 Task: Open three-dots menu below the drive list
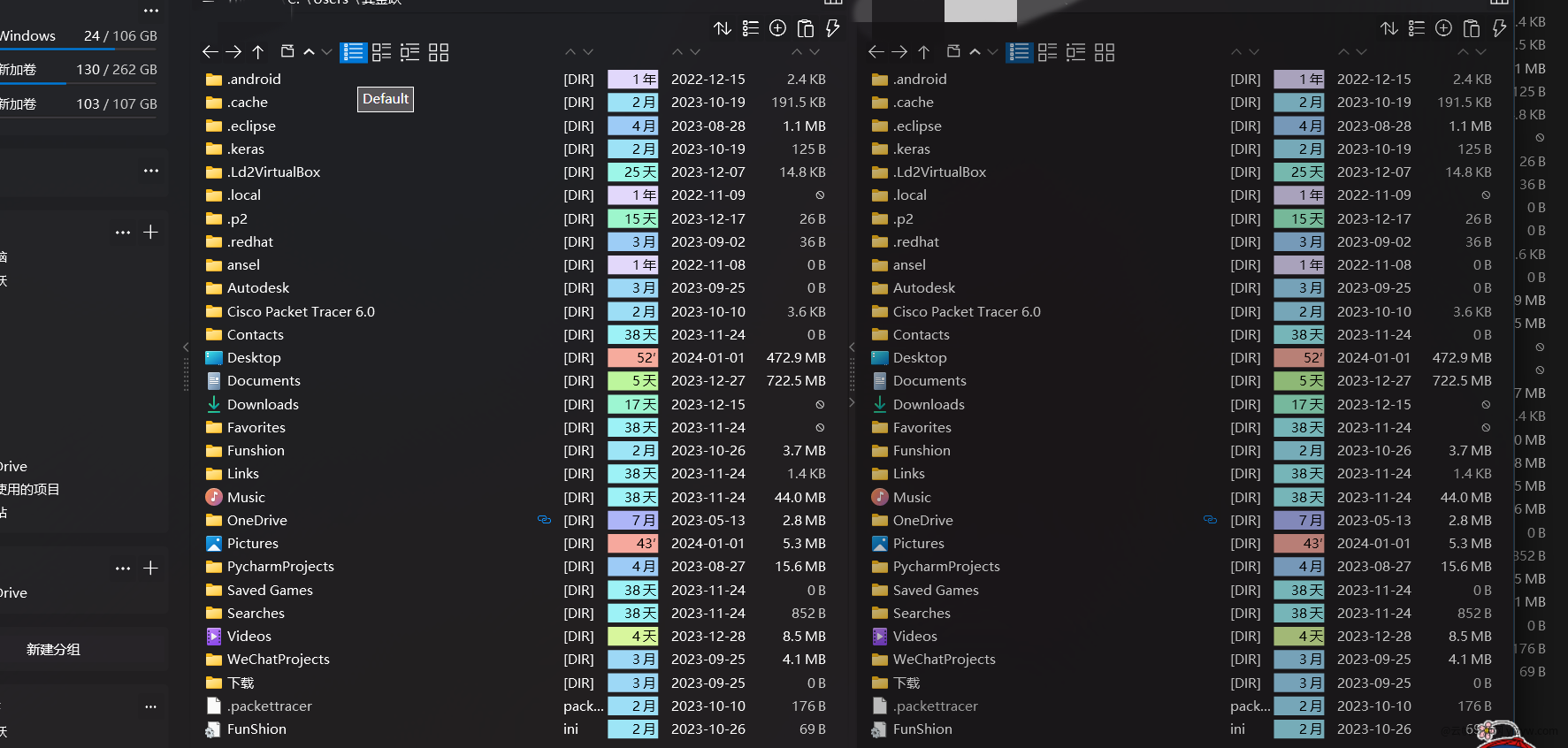point(151,170)
